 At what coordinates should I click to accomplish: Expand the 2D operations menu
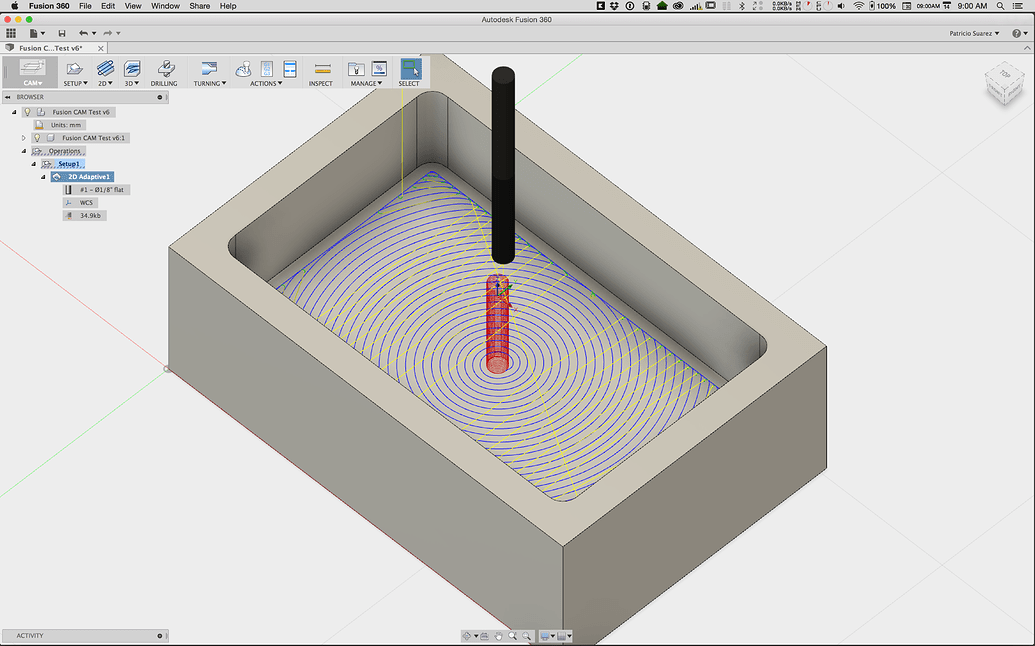[x=105, y=83]
